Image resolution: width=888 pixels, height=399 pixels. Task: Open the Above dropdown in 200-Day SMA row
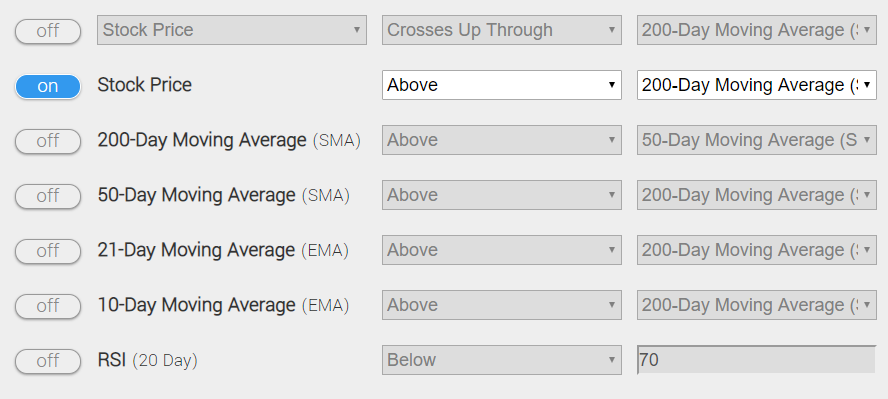pos(502,140)
